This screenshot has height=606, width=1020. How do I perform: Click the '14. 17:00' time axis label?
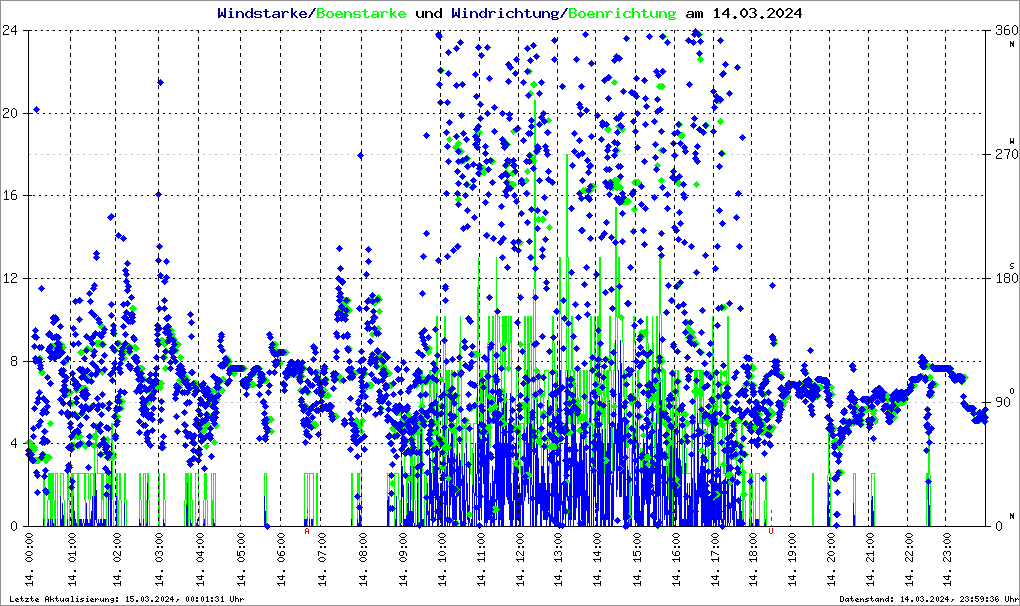click(715, 559)
